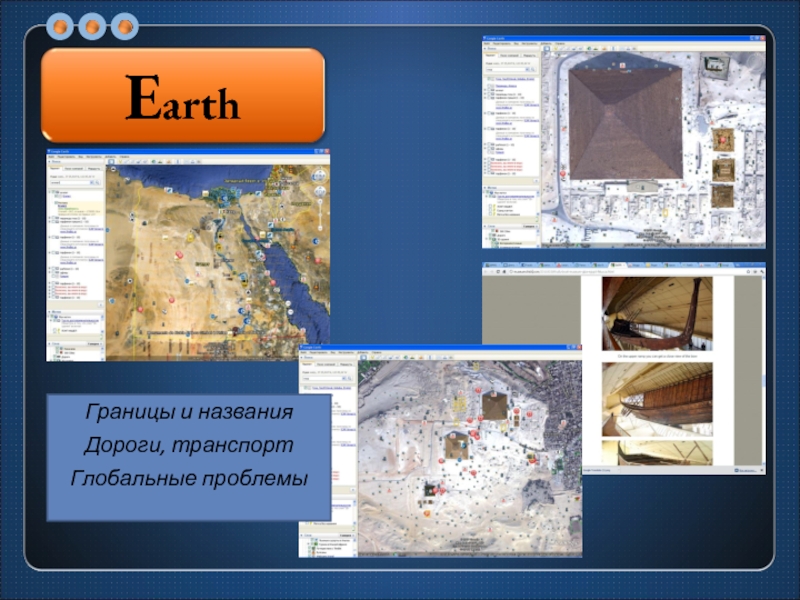Collapse the Поиск panel in pyramid close-up window
This screenshot has width=800, height=600.
click(x=485, y=48)
